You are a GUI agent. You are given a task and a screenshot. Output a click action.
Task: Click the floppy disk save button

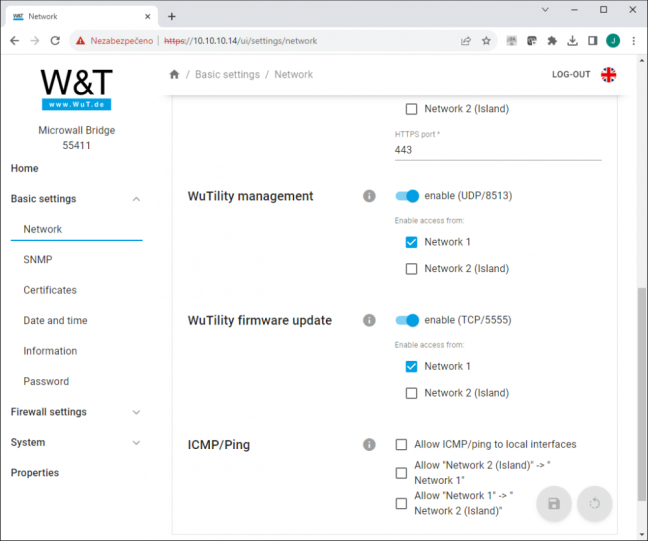pos(554,503)
